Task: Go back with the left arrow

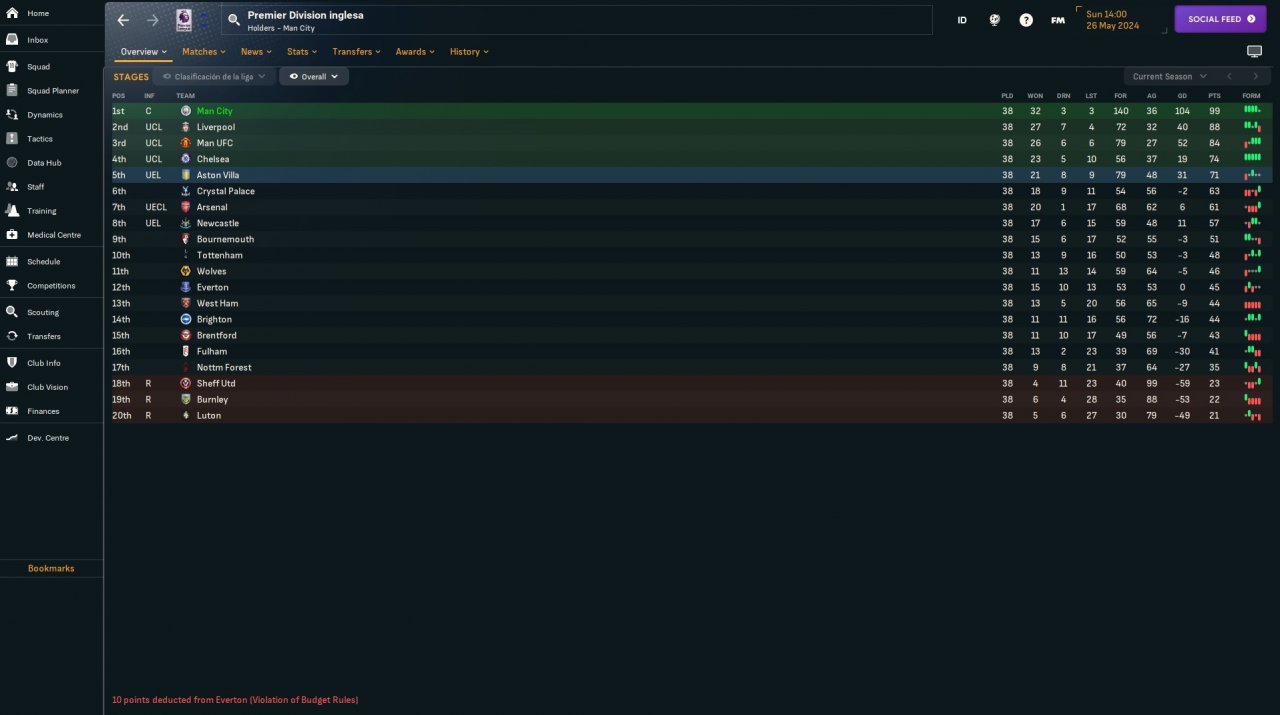Action: click(x=123, y=20)
